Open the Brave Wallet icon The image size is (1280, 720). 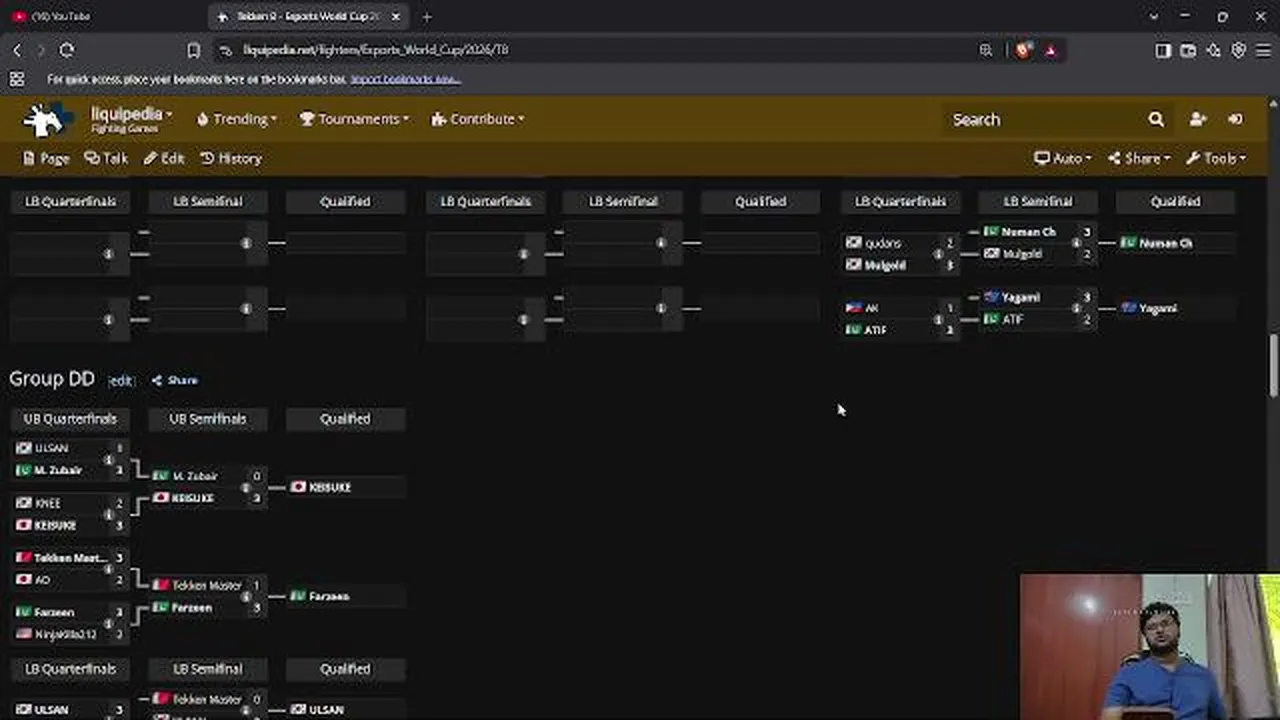tap(1188, 50)
